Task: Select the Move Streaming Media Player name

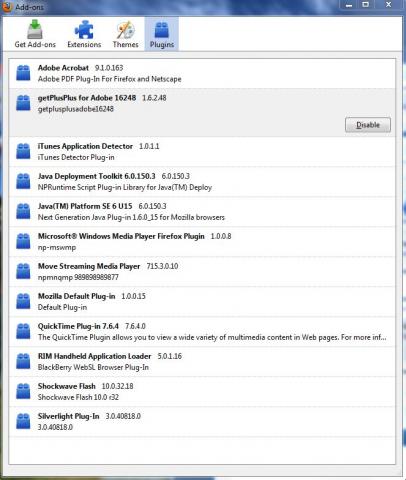Action: click(89, 266)
